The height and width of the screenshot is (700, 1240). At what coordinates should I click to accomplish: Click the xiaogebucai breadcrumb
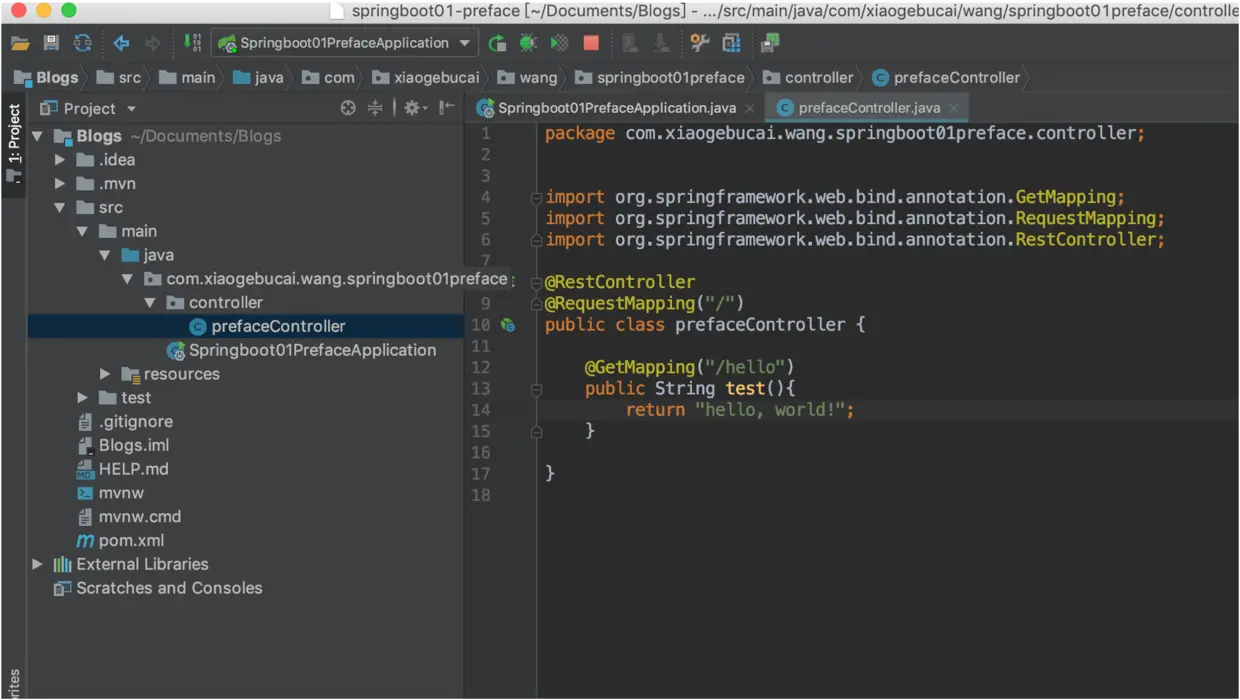(426, 78)
